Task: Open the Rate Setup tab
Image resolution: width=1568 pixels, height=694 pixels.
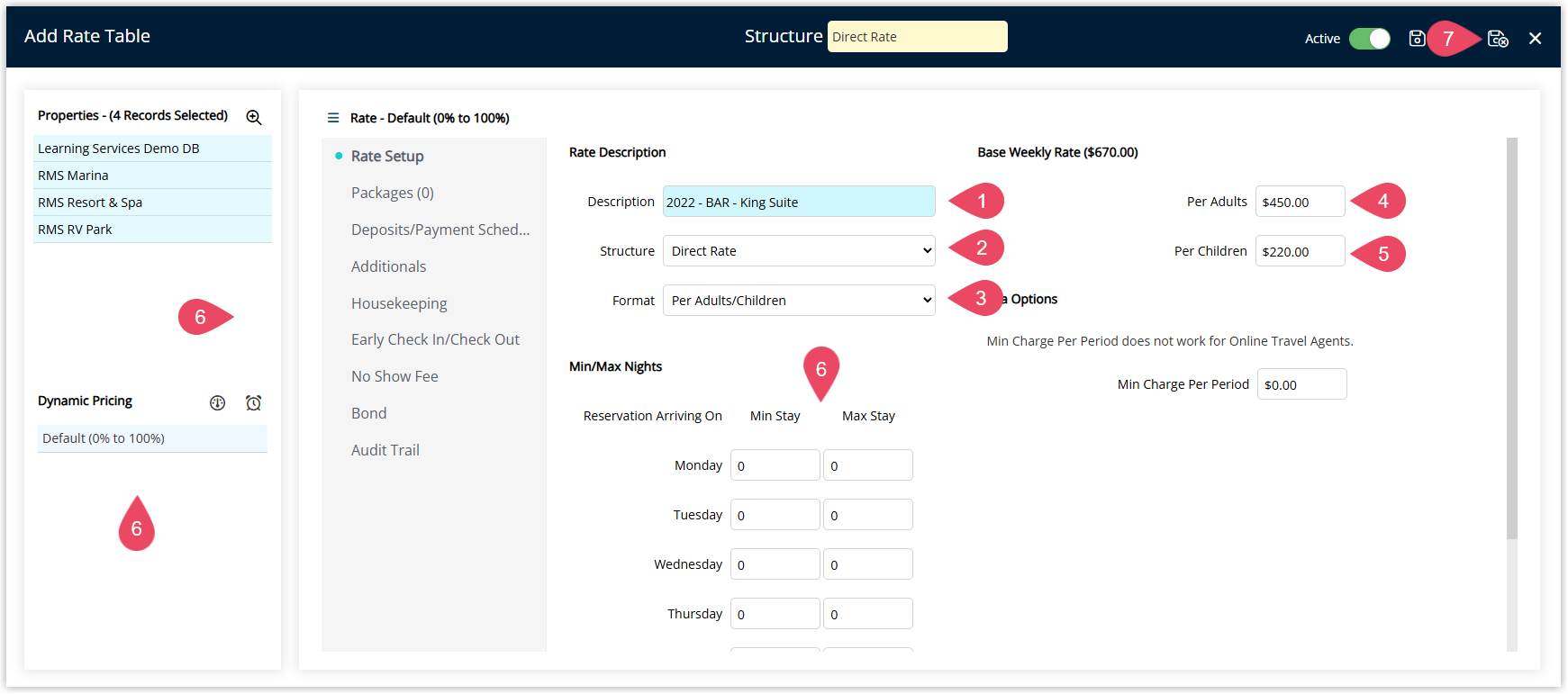Action: click(x=387, y=156)
